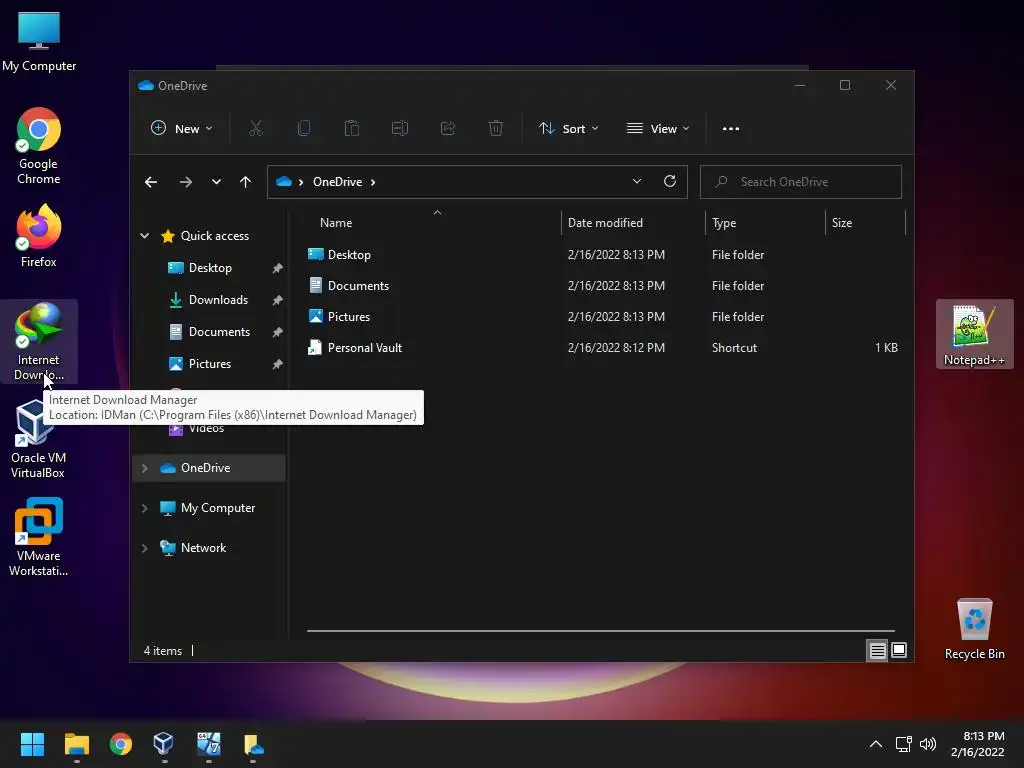Open address bar history dropdown
The height and width of the screenshot is (768, 1024).
(x=637, y=182)
